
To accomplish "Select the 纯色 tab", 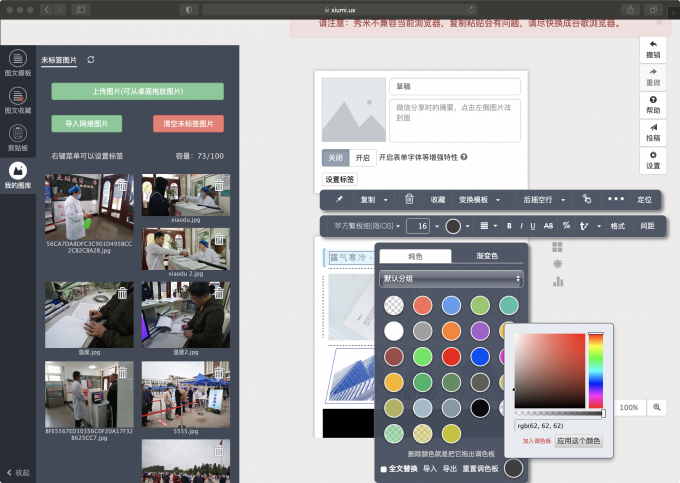I will coord(415,256).
